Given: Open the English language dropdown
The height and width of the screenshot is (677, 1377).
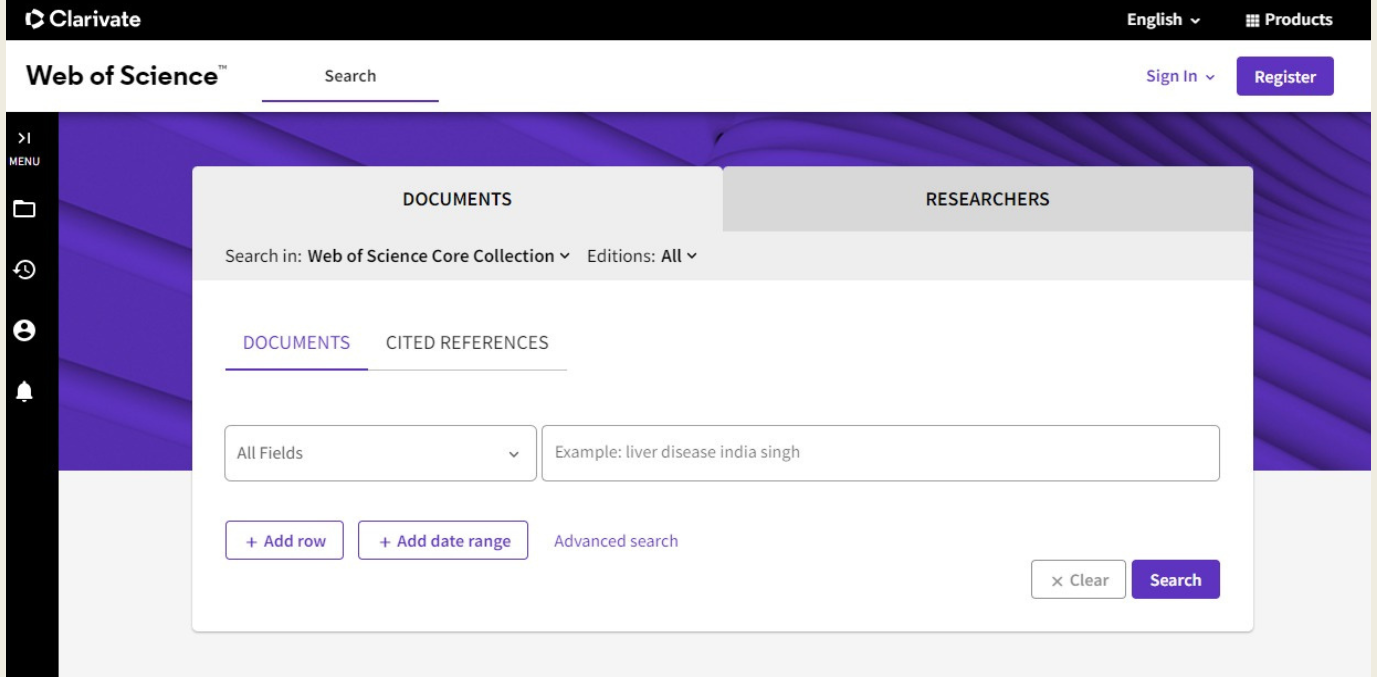Looking at the screenshot, I should coord(1164,20).
